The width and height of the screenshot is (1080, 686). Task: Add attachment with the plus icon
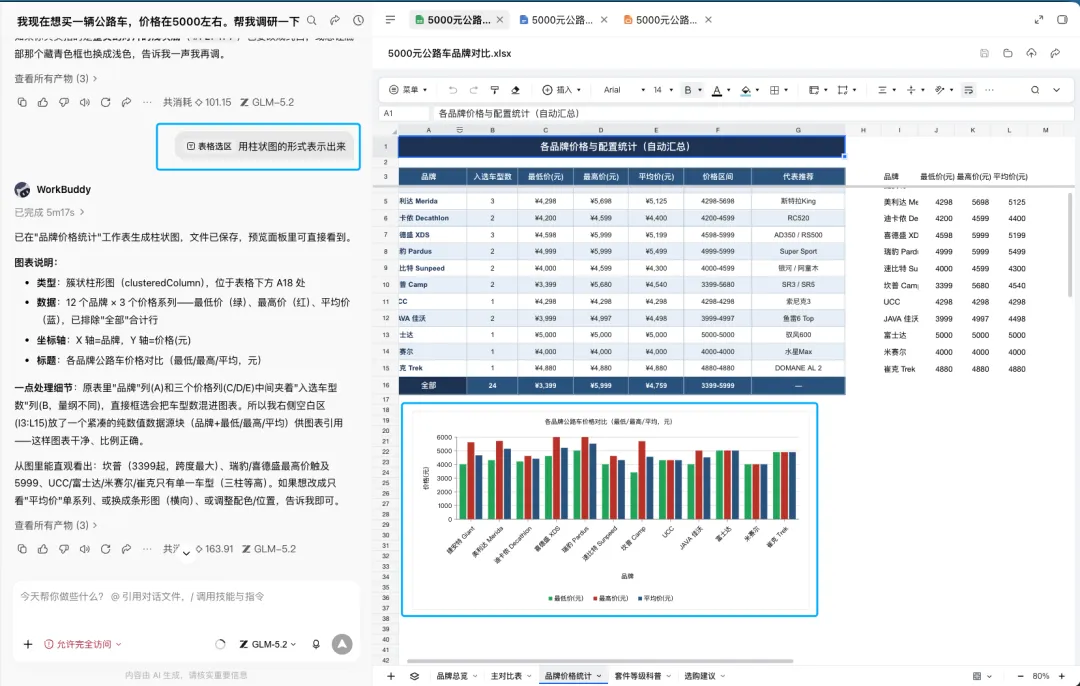pos(28,644)
